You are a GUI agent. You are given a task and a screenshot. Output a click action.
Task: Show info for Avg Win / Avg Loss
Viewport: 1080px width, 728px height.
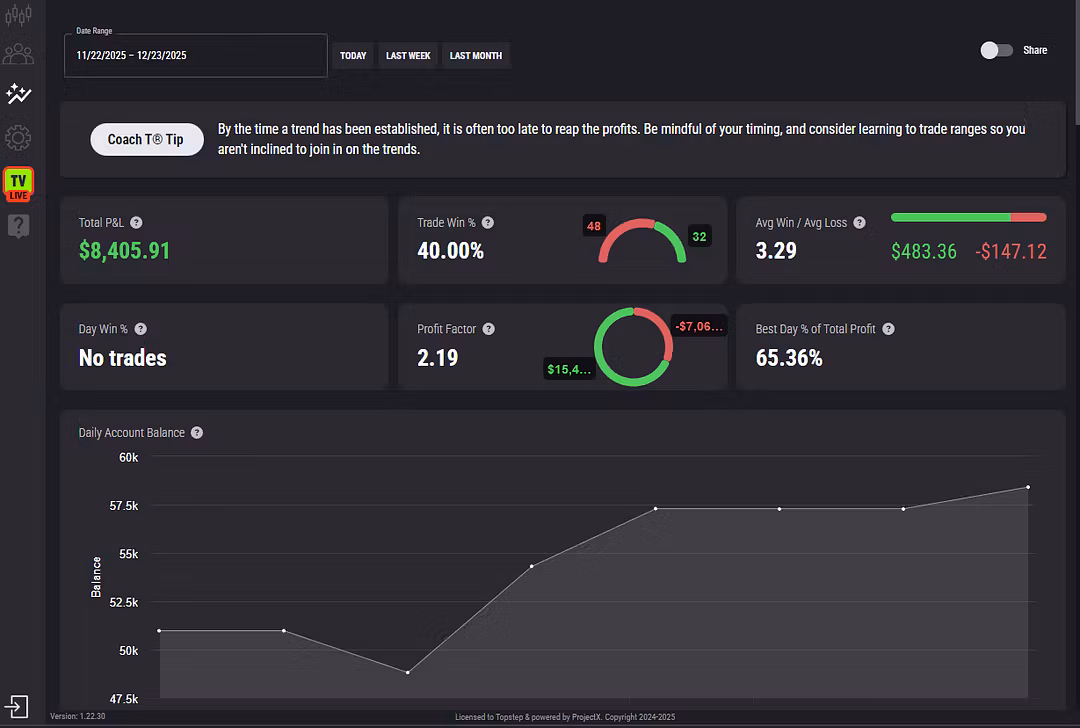coord(860,223)
